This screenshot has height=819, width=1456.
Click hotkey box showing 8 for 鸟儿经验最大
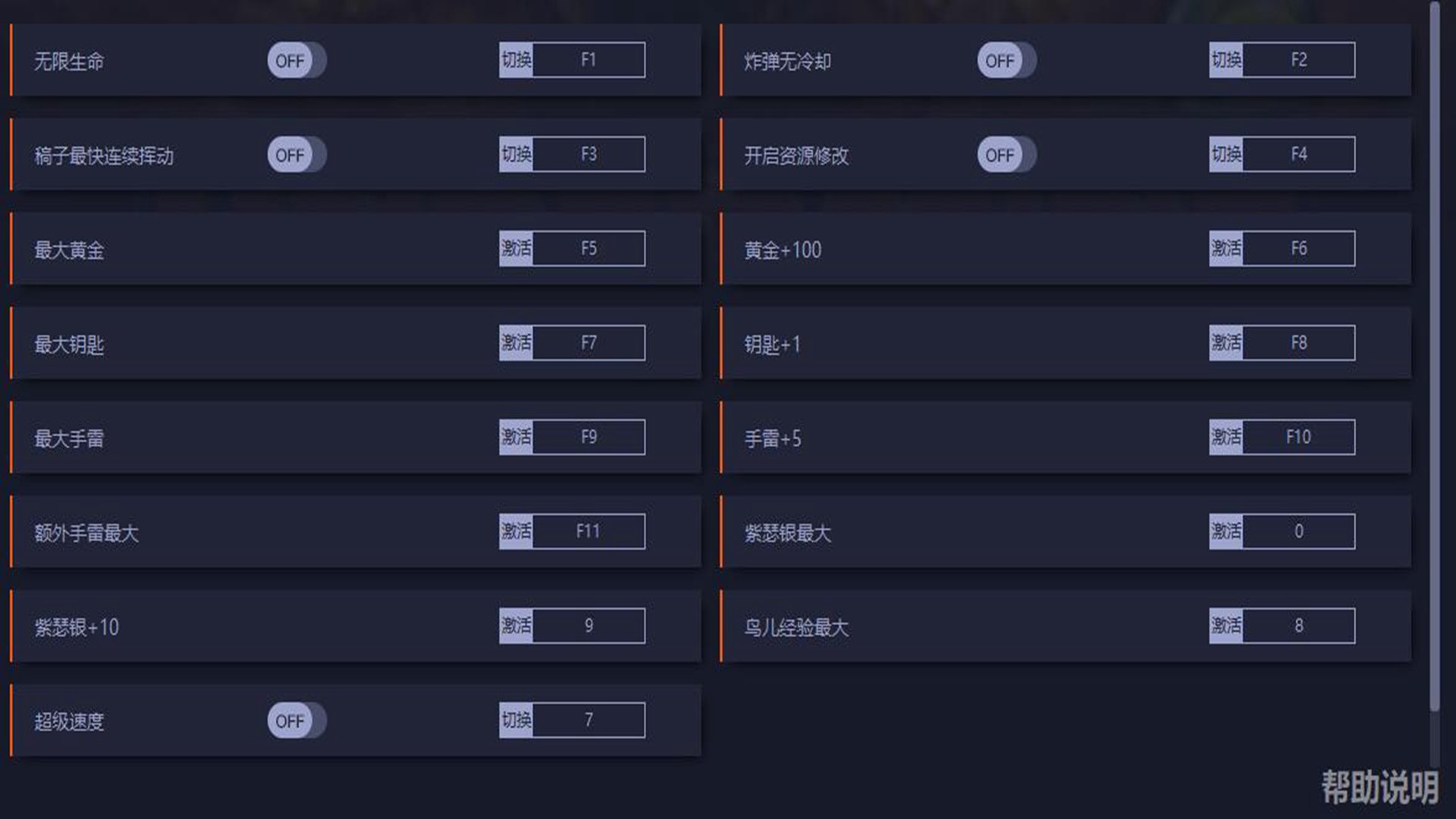point(1298,626)
